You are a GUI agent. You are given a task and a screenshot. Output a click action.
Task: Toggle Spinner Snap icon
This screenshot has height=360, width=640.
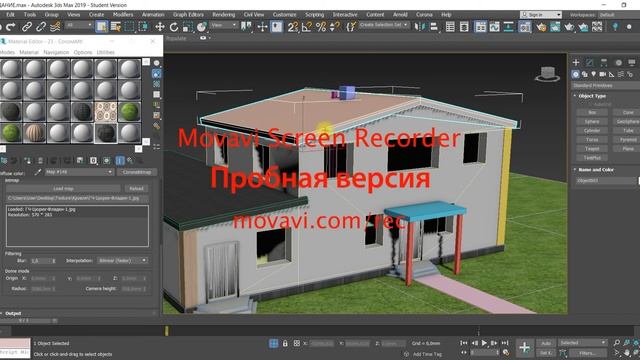335,27
